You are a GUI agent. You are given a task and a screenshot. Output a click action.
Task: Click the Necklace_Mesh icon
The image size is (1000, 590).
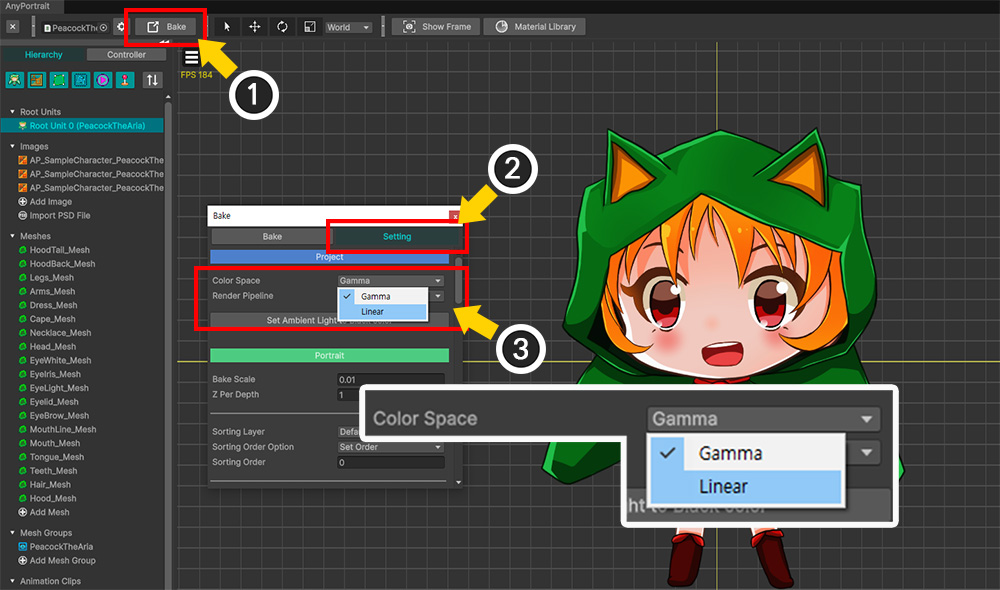[23, 333]
